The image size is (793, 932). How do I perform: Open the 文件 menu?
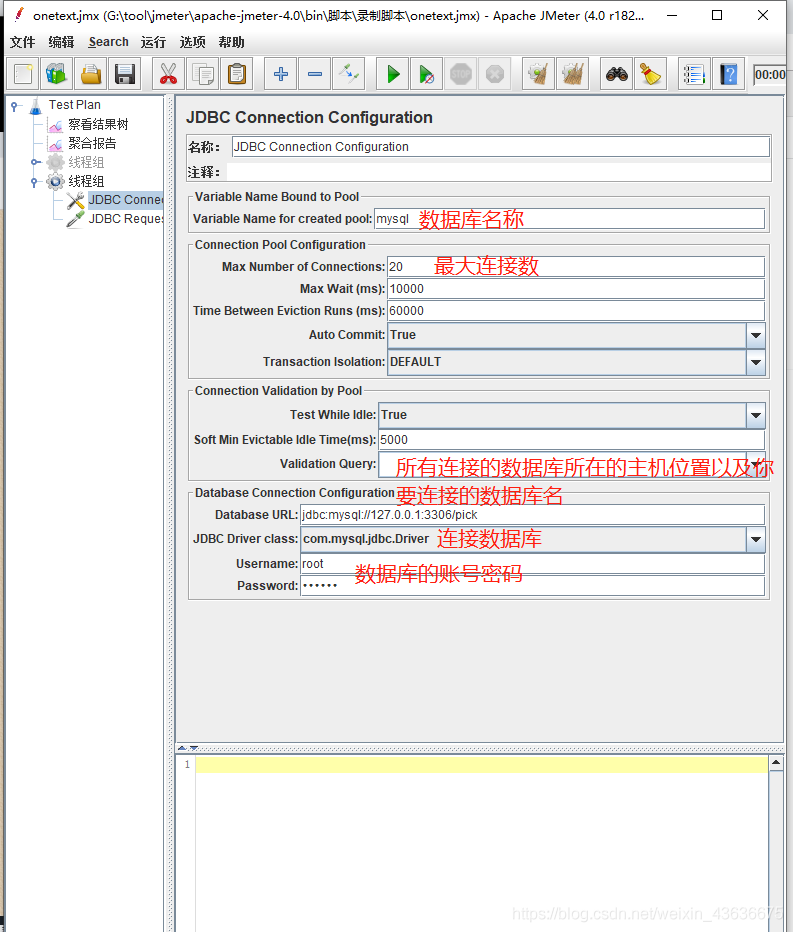[x=23, y=42]
